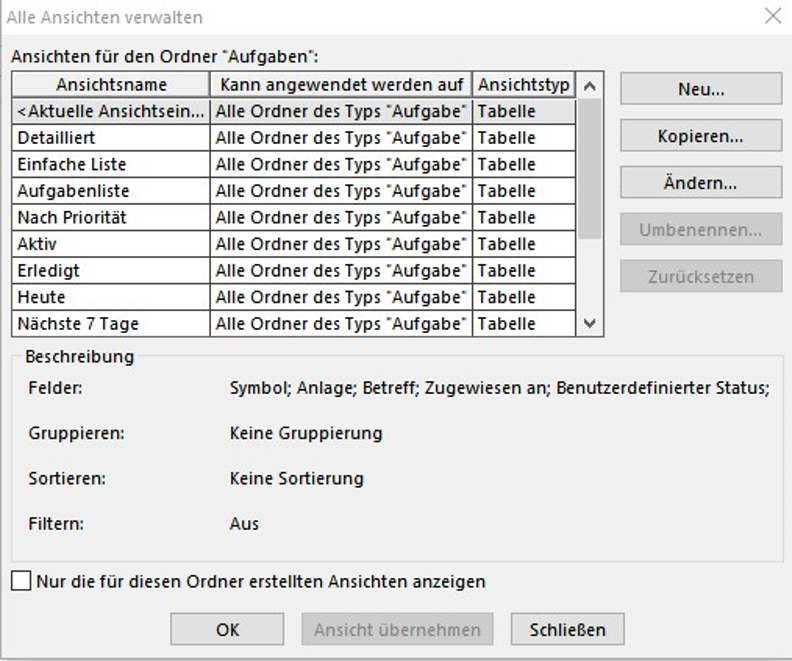This screenshot has height=661, width=792.
Task: Select the Nächste 7 Tage view
Action: tap(293, 324)
